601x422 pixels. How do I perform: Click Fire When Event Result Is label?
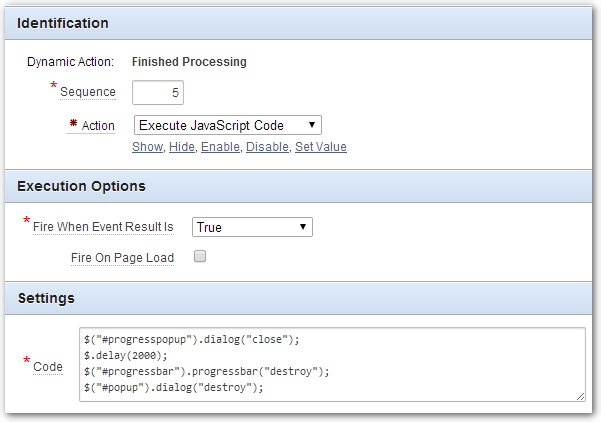pos(103,227)
